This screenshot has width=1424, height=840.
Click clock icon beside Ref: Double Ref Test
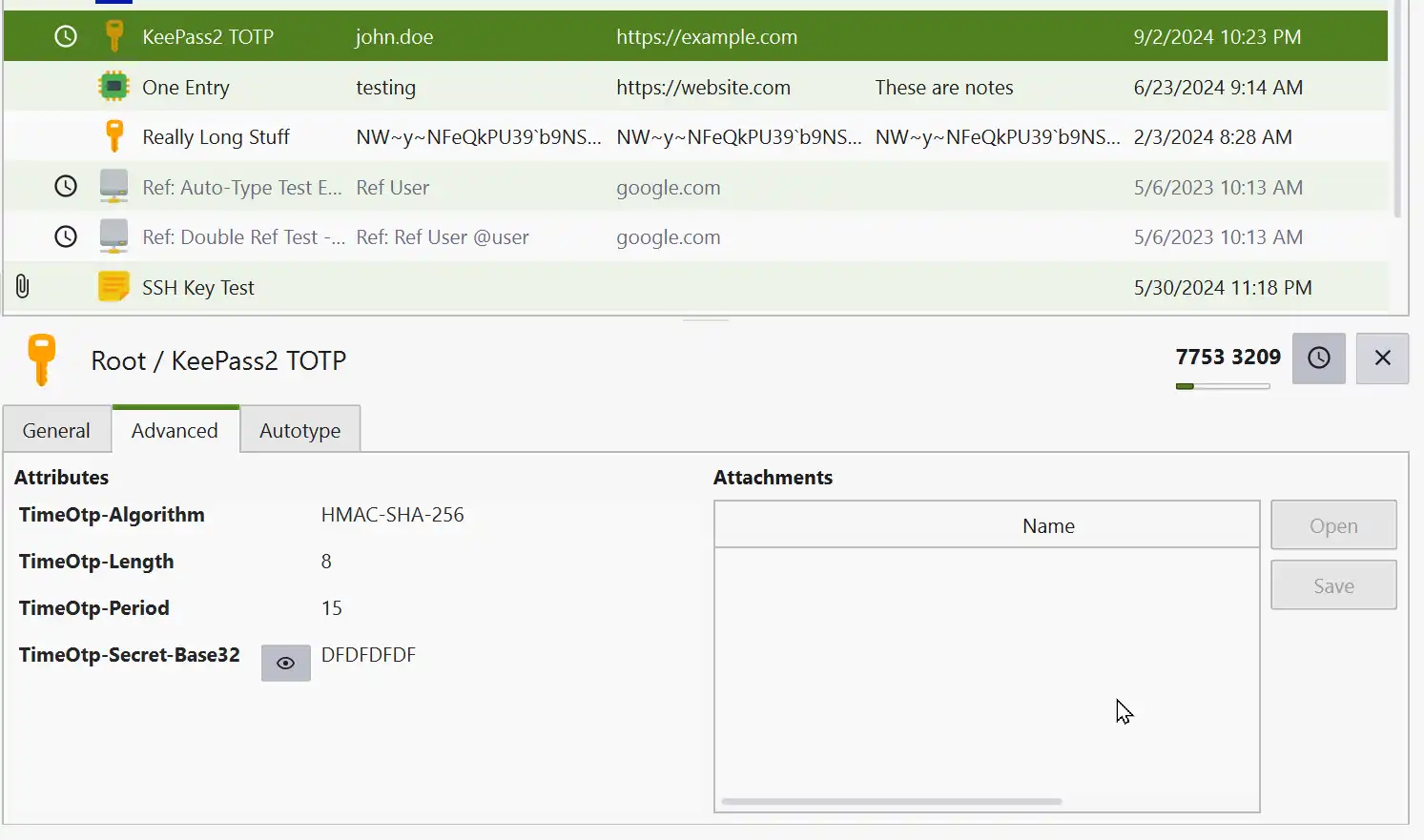[x=65, y=236]
